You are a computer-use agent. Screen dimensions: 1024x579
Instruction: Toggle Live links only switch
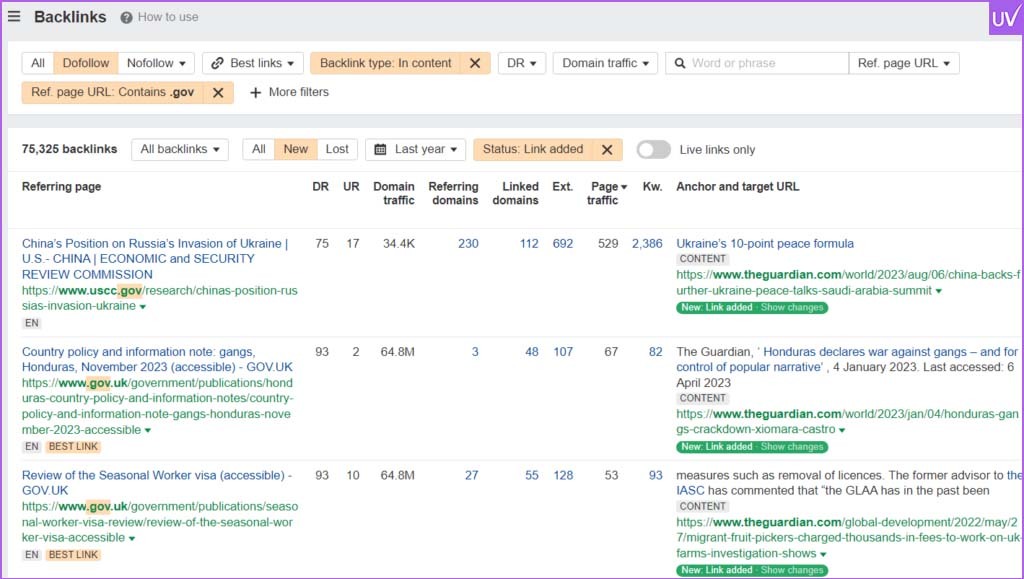(x=654, y=149)
